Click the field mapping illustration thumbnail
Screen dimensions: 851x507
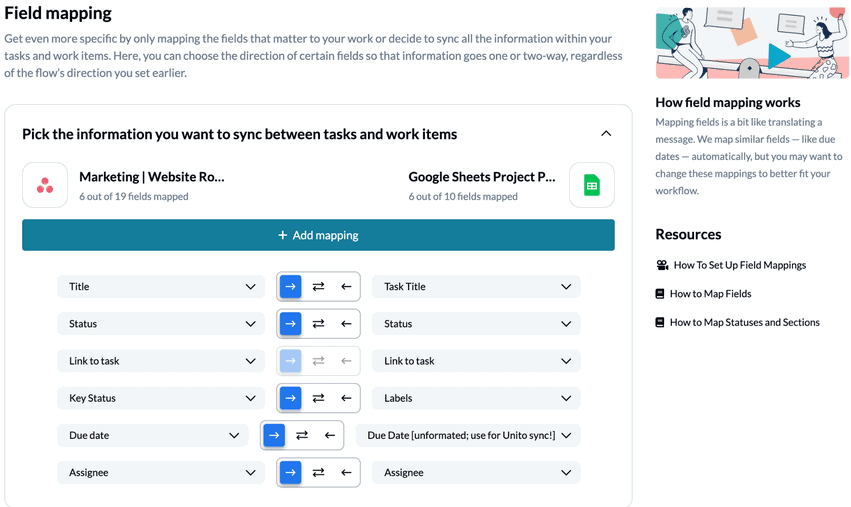(752, 44)
